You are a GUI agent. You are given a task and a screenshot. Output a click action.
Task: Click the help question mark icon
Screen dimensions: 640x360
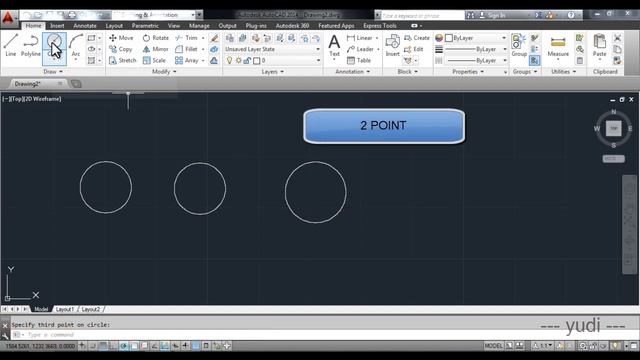click(x=571, y=15)
